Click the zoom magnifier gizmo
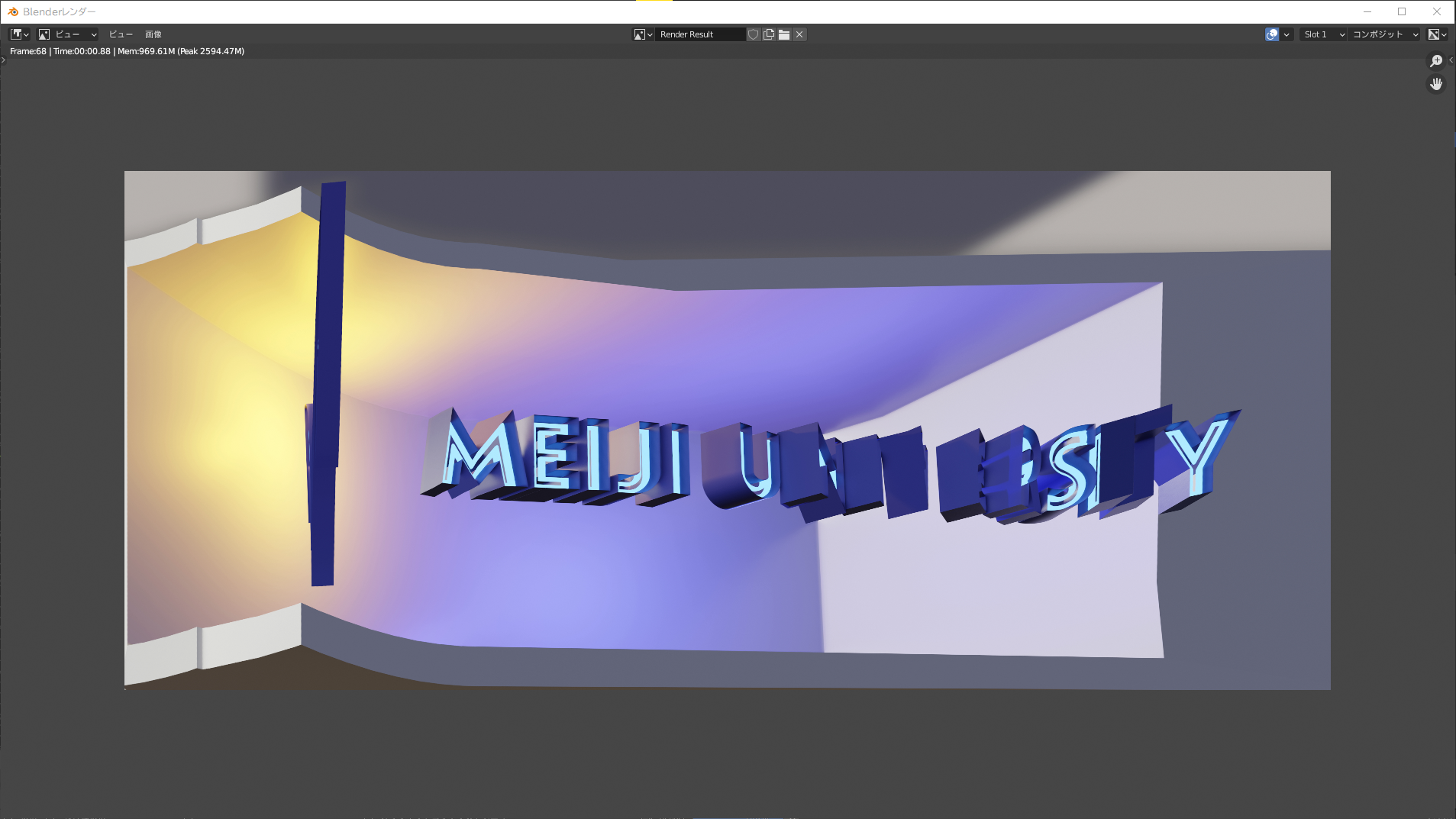The width and height of the screenshot is (1456, 819). (1436, 61)
